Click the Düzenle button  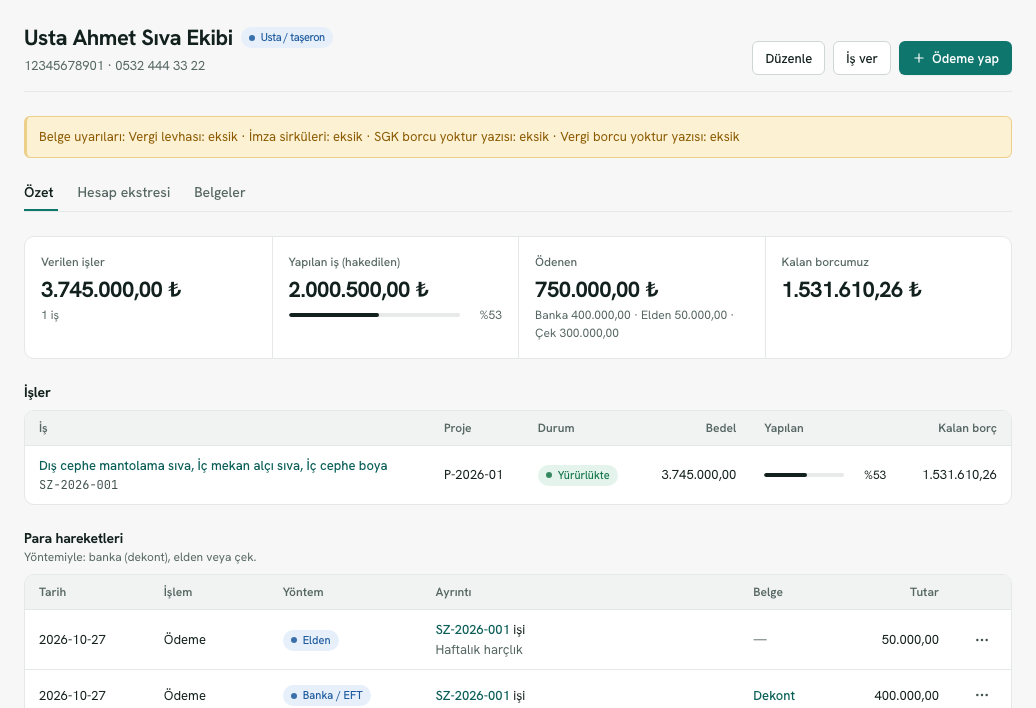(x=788, y=58)
